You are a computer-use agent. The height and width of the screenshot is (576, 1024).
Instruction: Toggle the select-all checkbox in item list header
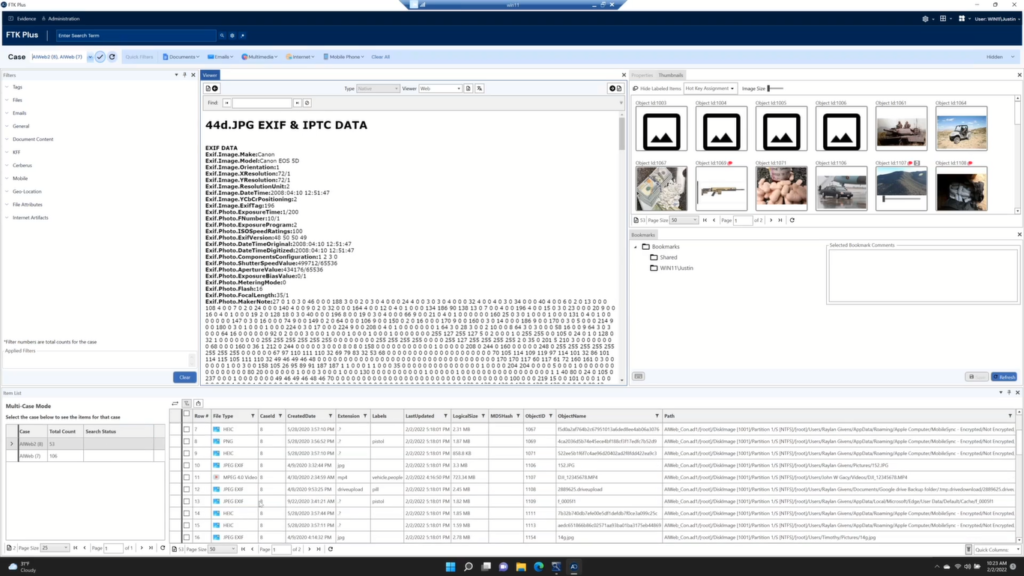pos(187,414)
